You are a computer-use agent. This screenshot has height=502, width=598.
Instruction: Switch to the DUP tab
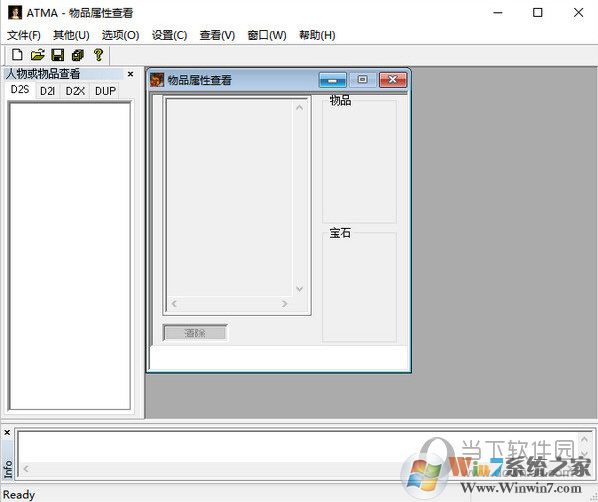coord(105,91)
